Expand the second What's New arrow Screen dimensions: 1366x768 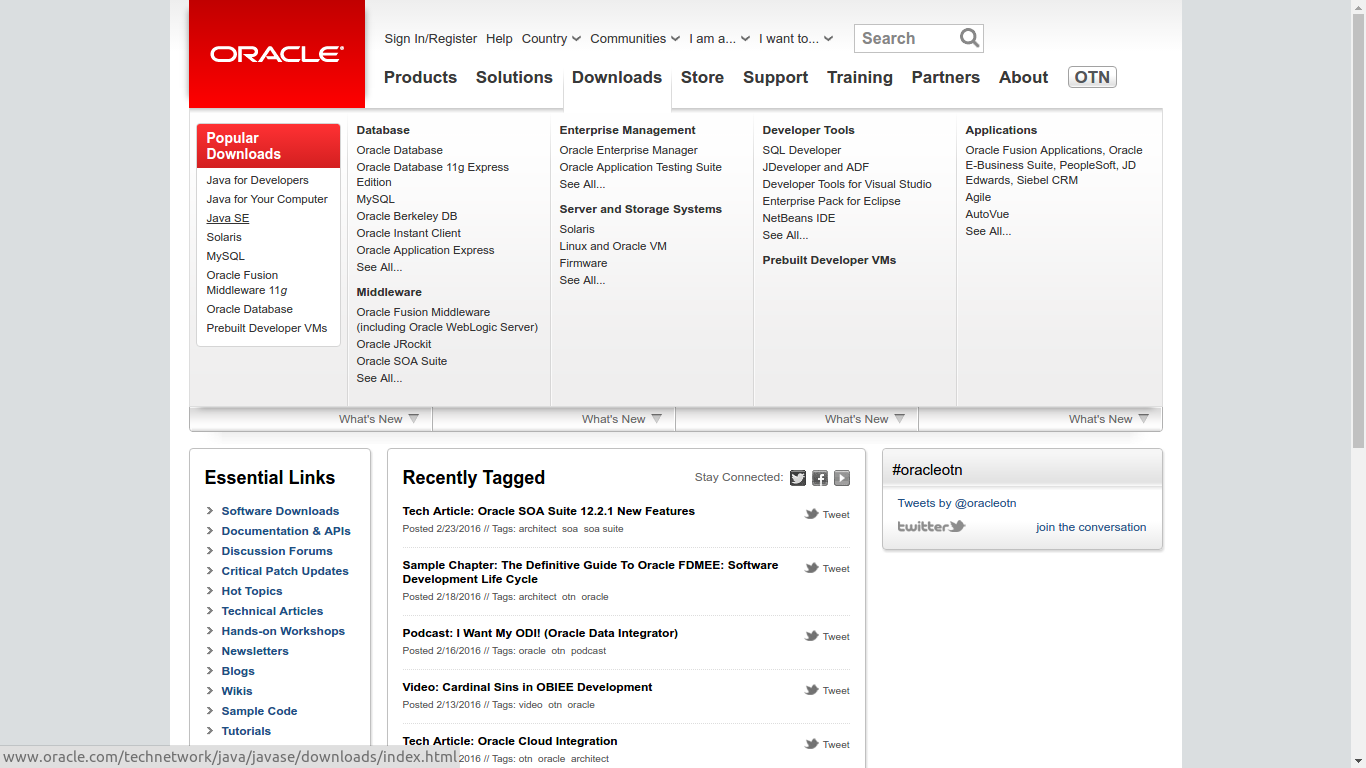(657, 418)
